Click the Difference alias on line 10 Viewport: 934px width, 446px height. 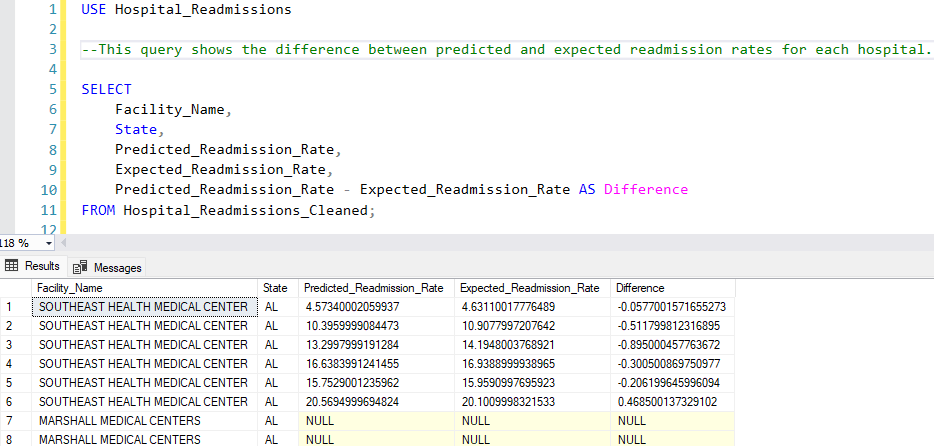pyautogui.click(x=646, y=189)
